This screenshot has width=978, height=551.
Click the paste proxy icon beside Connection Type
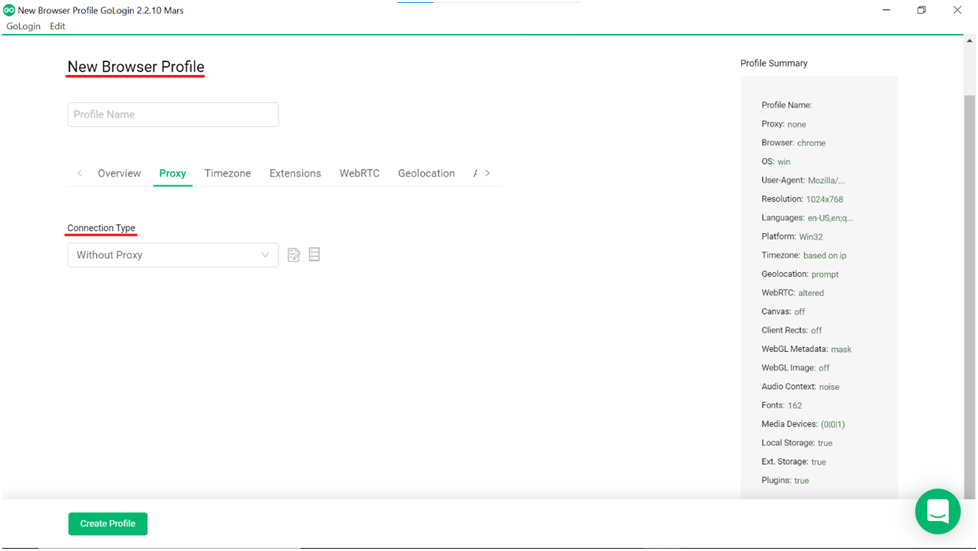click(294, 255)
